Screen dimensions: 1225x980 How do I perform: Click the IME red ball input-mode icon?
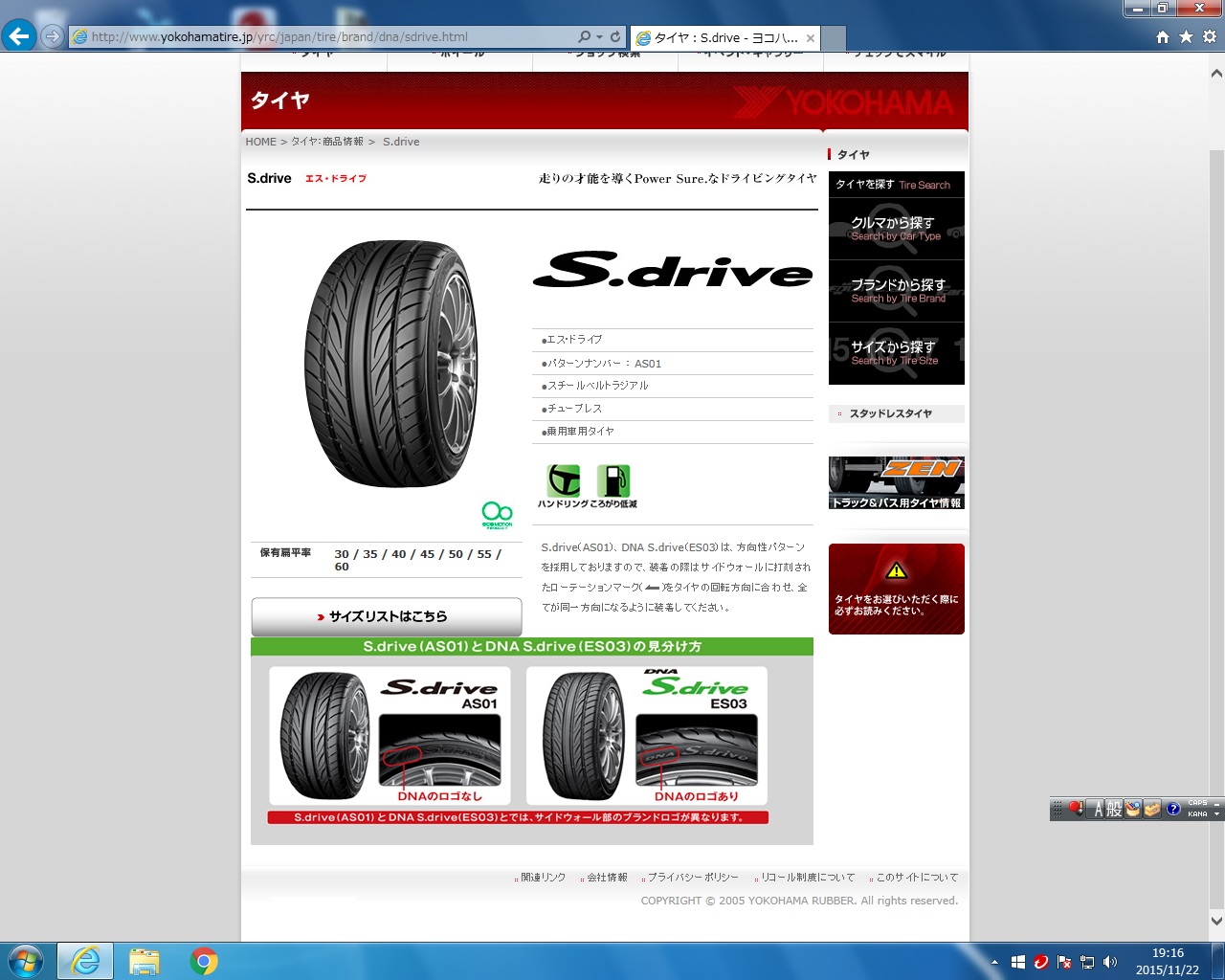(1076, 809)
